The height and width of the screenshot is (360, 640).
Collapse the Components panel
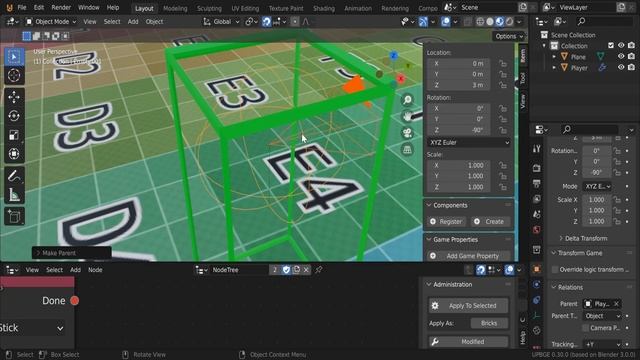(429, 205)
